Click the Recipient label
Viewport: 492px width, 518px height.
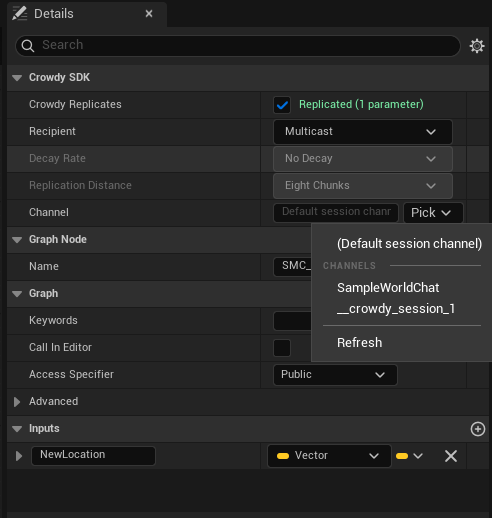pyautogui.click(x=52, y=131)
